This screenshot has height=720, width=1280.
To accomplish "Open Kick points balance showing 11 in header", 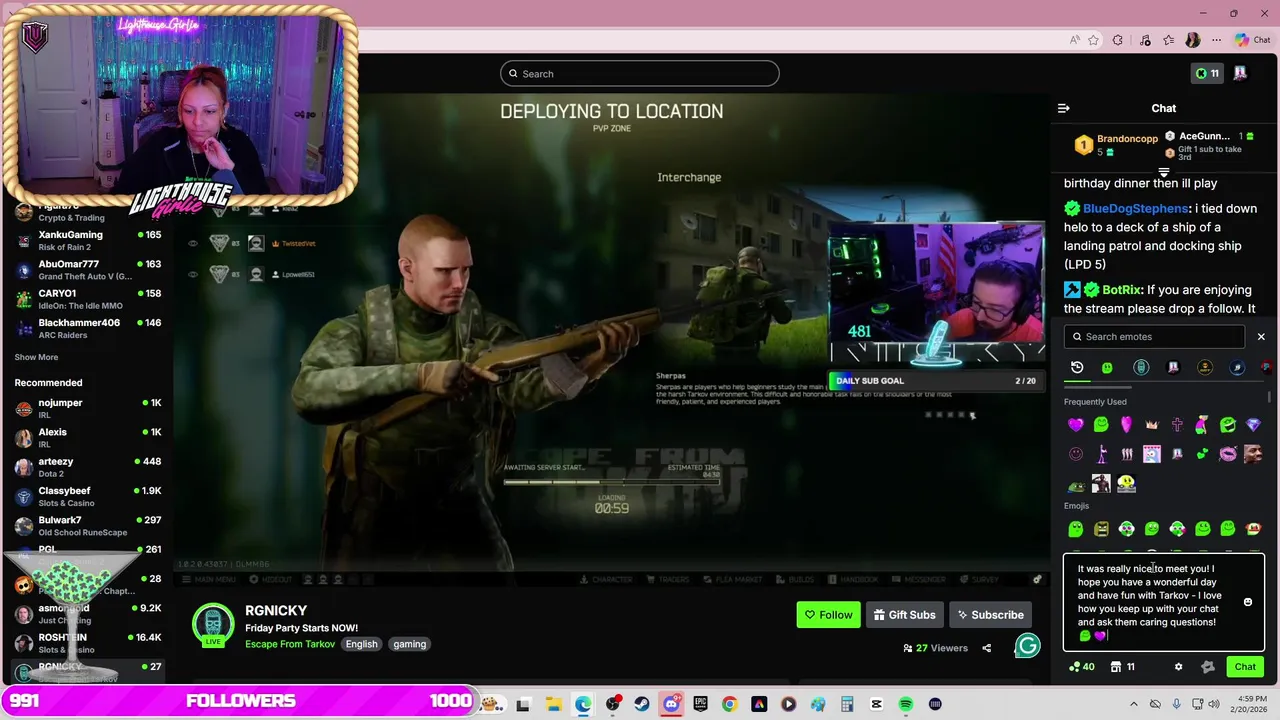I will [1208, 73].
